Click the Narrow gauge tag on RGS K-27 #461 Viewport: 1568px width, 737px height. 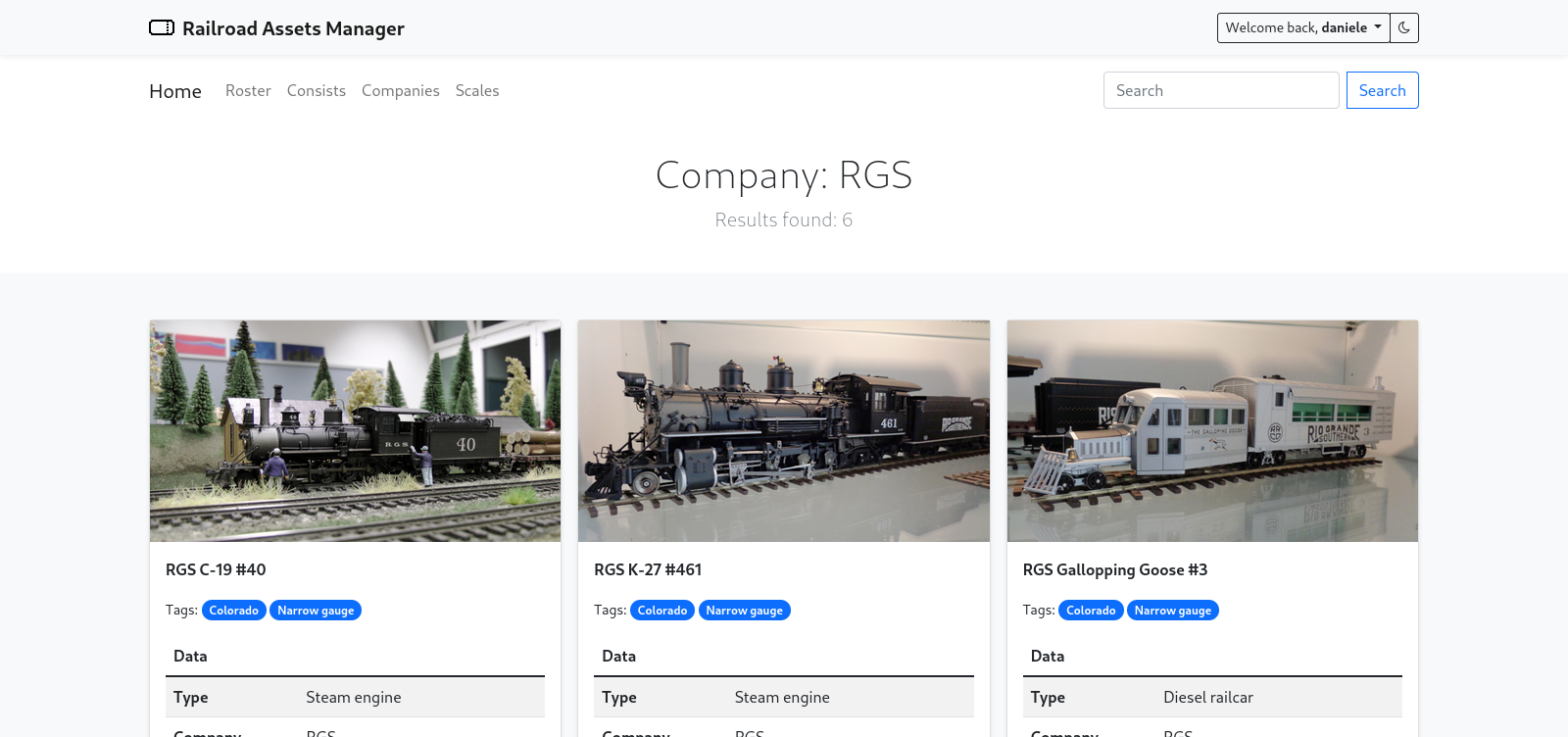pyautogui.click(x=745, y=611)
